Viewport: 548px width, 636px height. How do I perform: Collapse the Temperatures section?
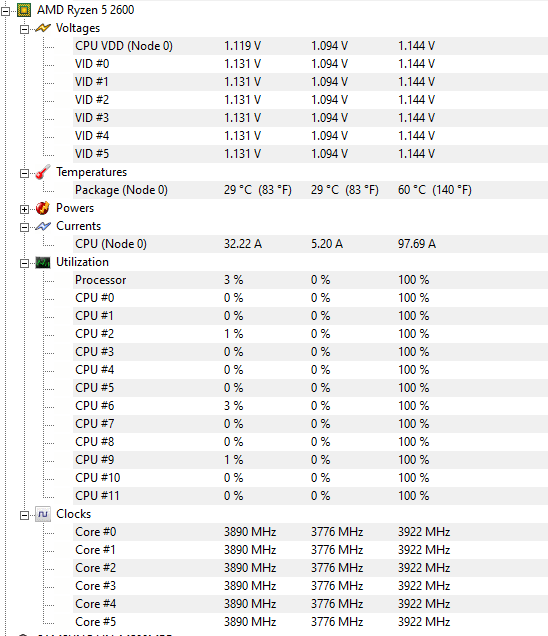pyautogui.click(x=24, y=174)
